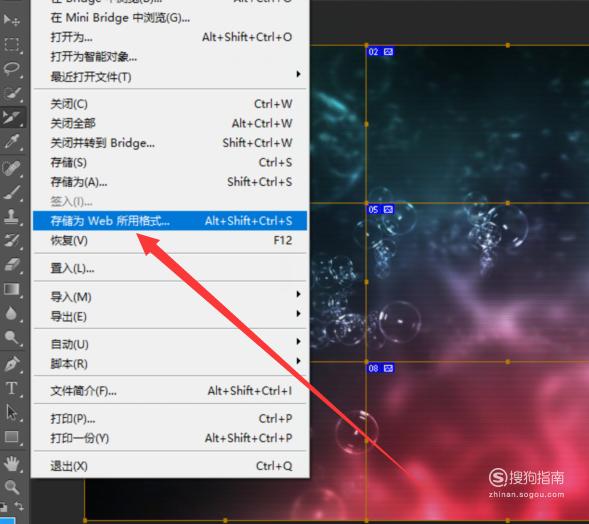Screen dimensions: 589x524
Task: Select the Move tool
Action: 11,20
